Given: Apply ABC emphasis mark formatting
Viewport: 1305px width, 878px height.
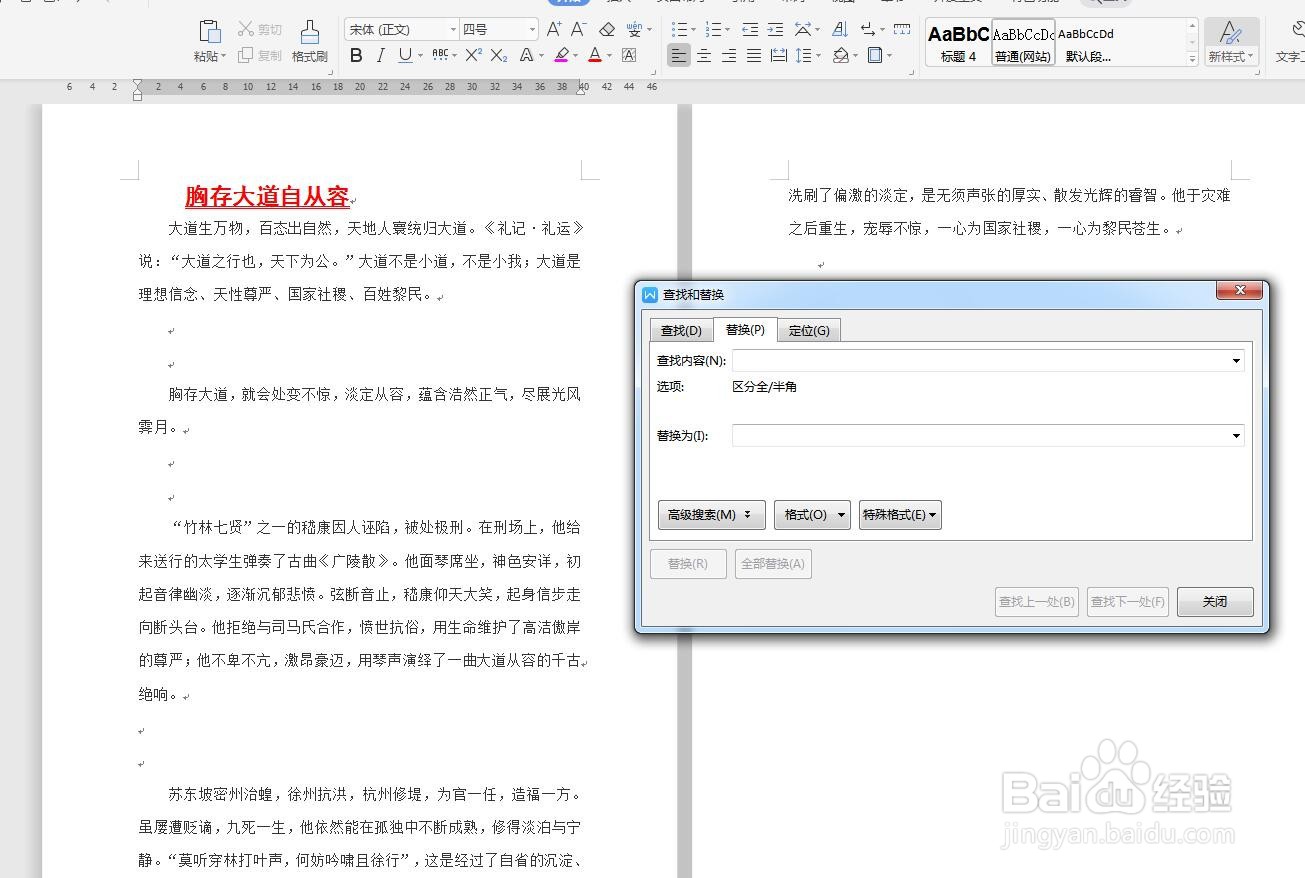Looking at the screenshot, I should 440,56.
